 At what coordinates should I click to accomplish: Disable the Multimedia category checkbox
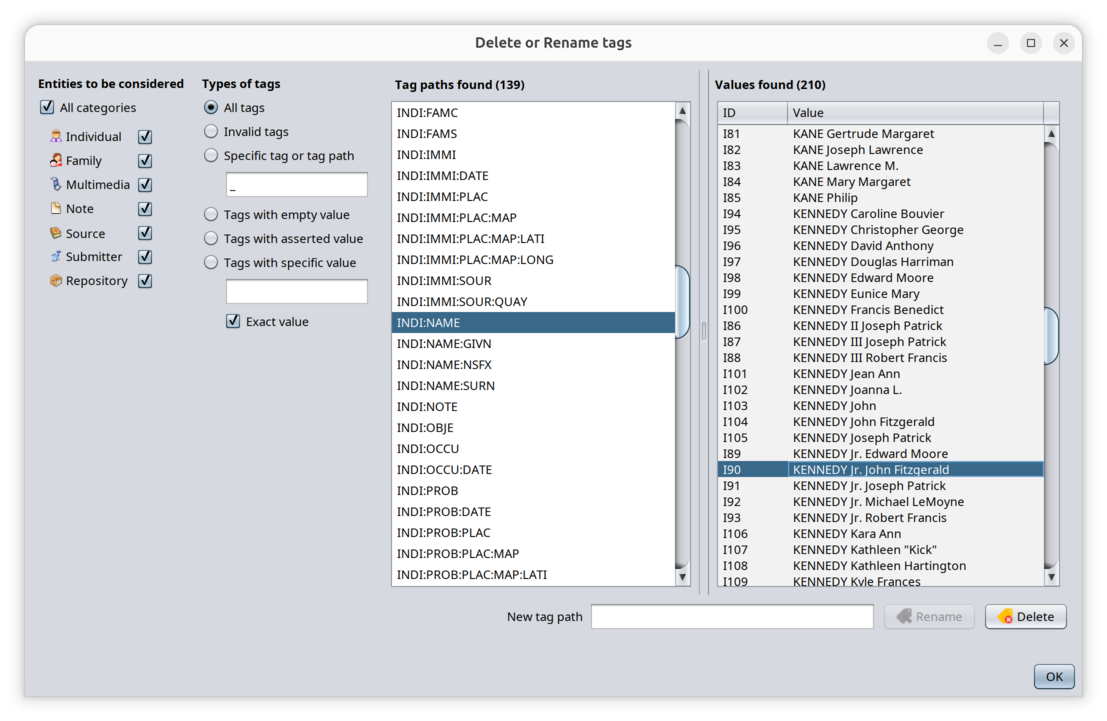(x=145, y=185)
